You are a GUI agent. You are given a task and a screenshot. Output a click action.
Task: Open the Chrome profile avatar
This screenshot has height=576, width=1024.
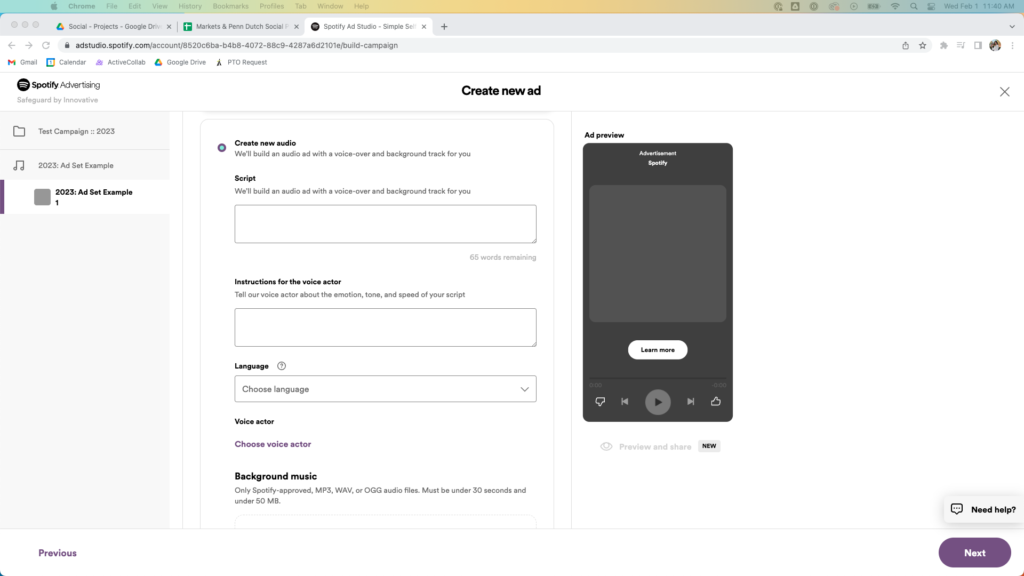(x=995, y=45)
